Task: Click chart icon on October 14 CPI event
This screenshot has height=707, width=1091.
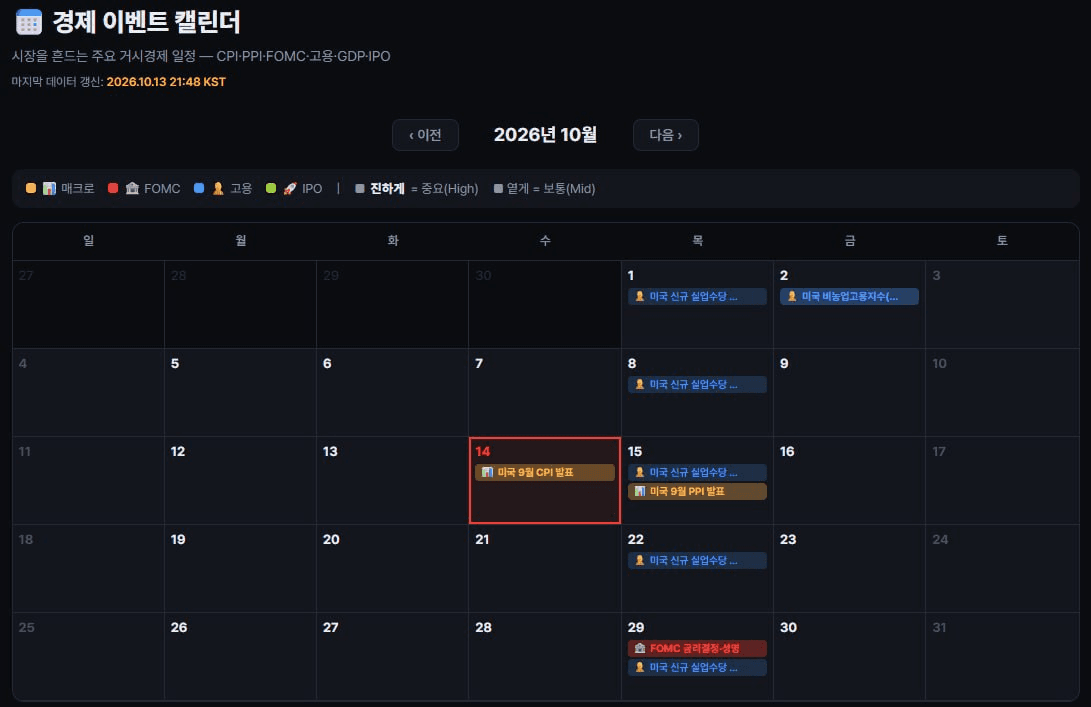Action: click(487, 472)
